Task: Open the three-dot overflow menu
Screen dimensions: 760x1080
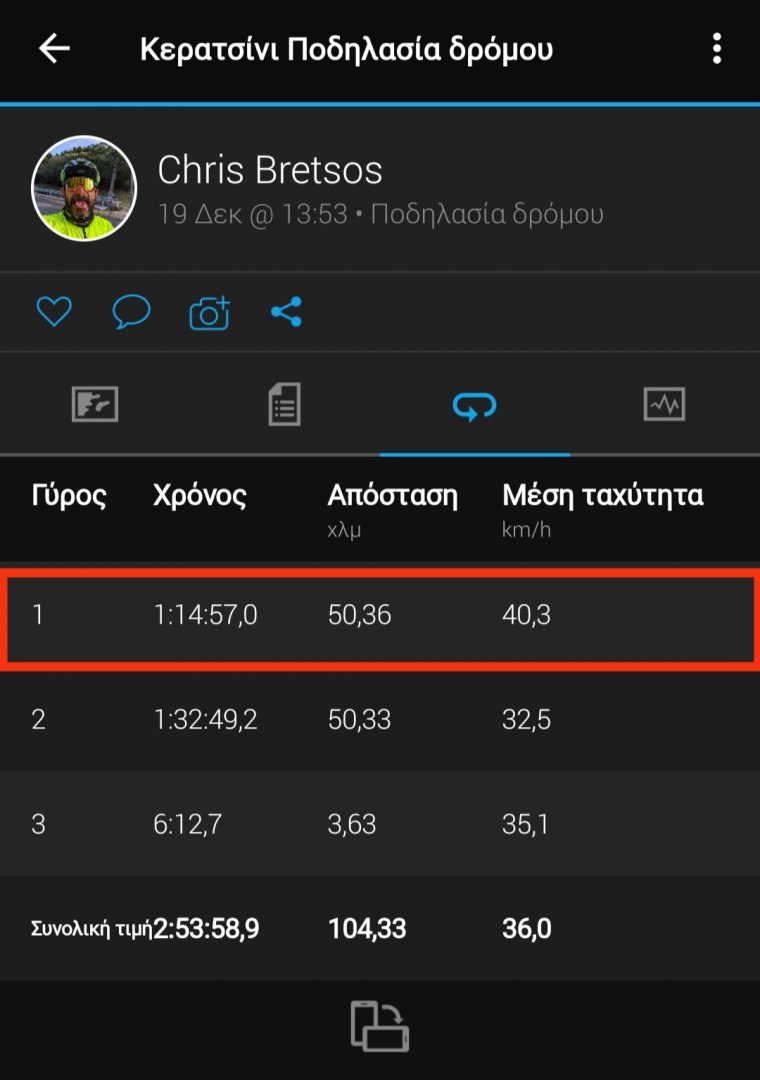Action: pos(716,49)
